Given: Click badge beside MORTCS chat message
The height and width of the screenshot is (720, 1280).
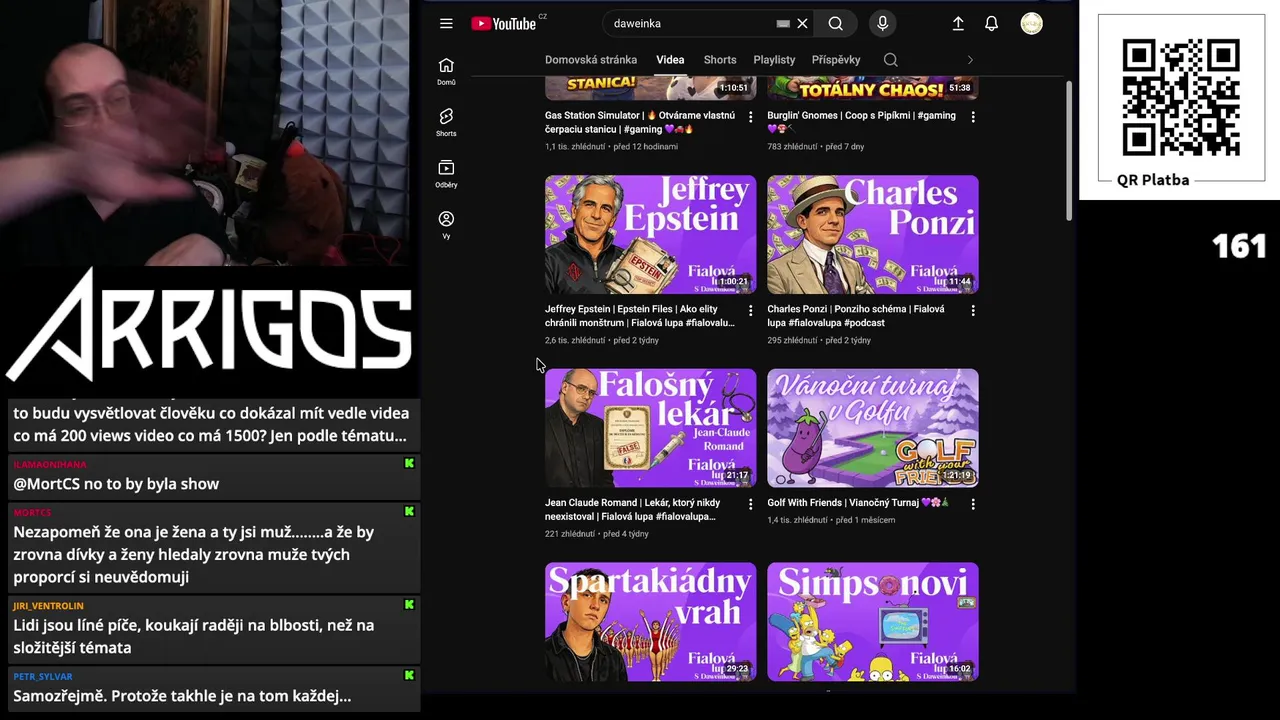Looking at the screenshot, I should click(409, 512).
